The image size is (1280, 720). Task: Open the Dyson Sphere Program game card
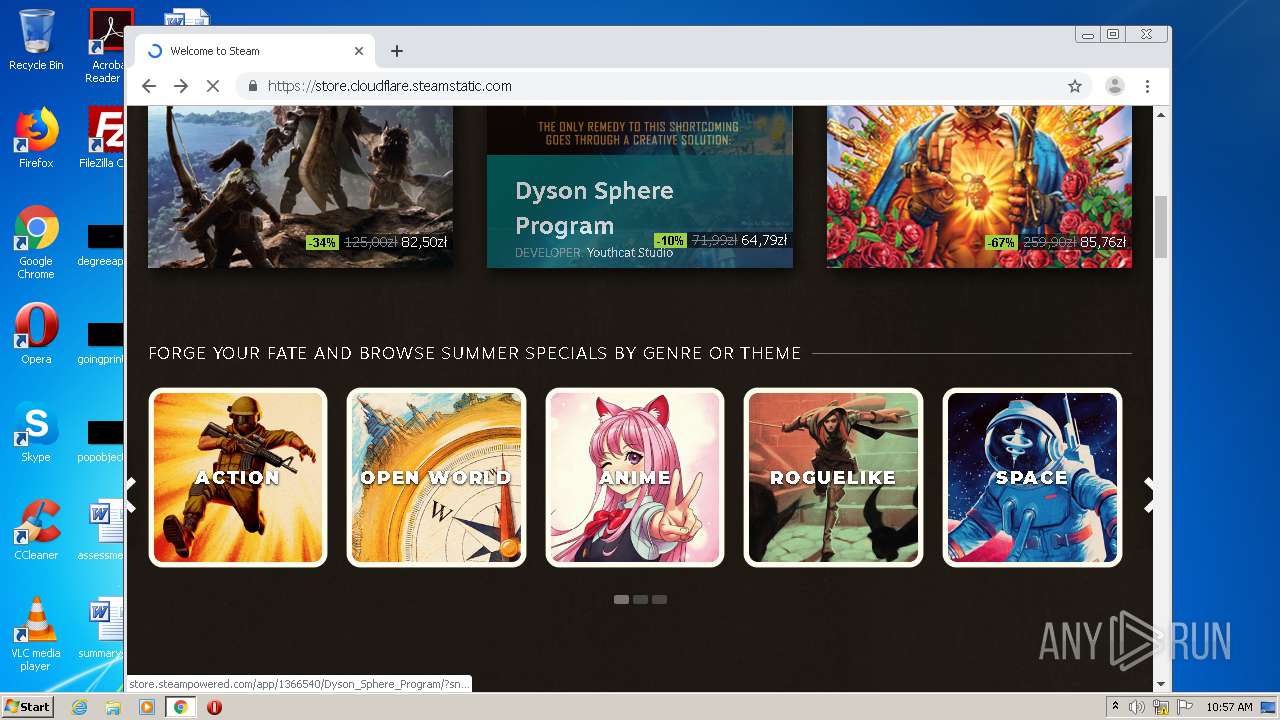click(640, 187)
